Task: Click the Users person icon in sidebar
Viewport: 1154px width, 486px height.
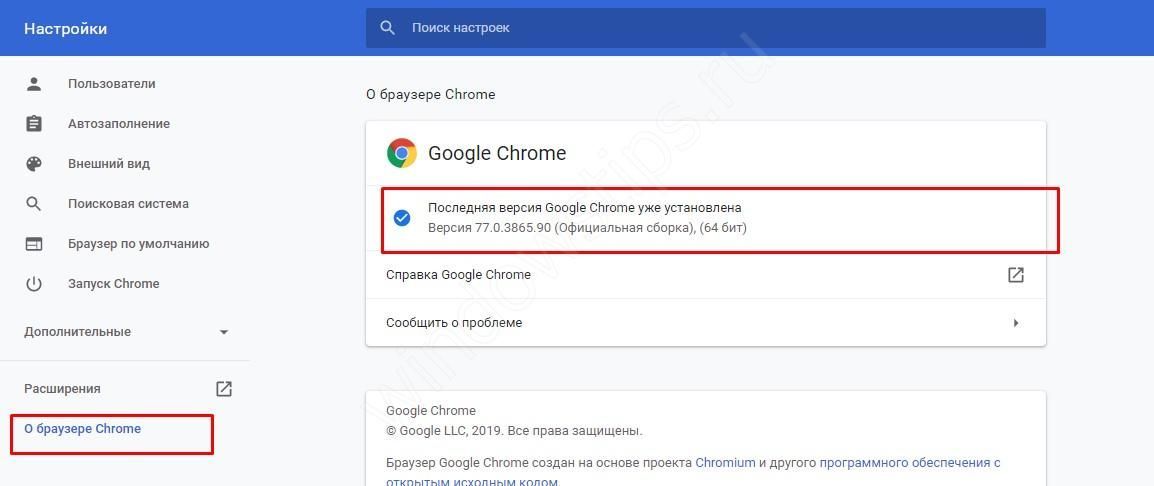Action: 34,84
